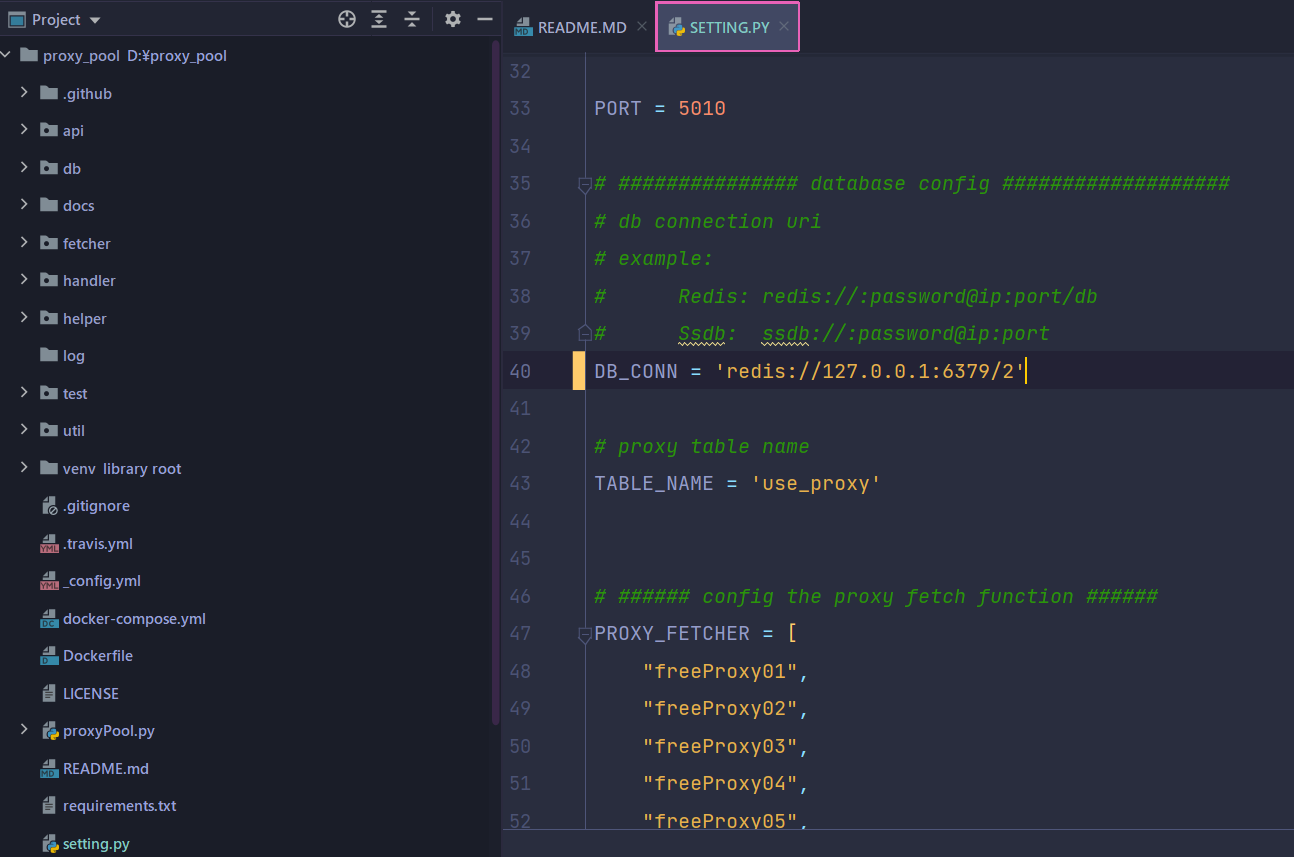Click the "freeProxy03" list entry
Image resolution: width=1294 pixels, height=857 pixels.
(720, 746)
